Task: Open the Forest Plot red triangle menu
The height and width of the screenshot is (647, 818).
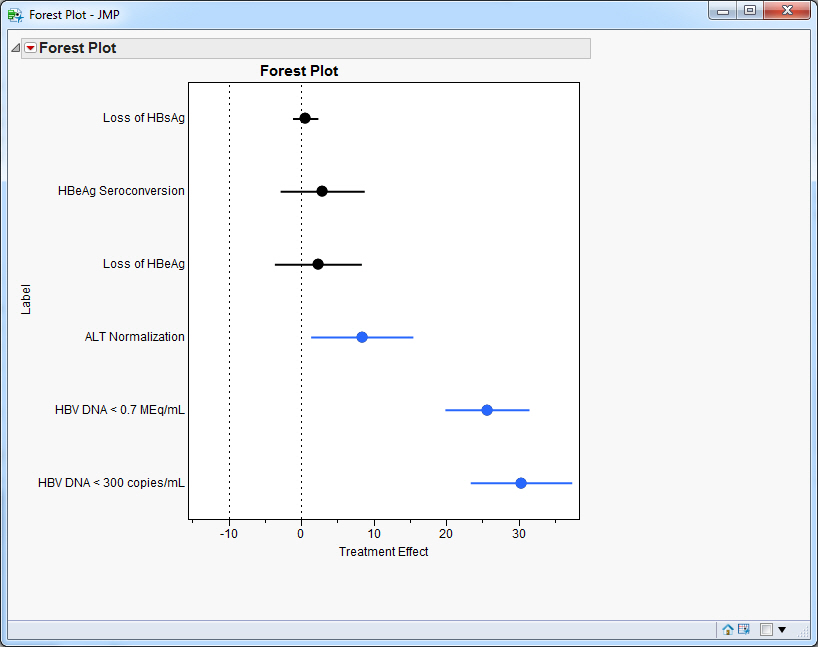Action: [31, 48]
